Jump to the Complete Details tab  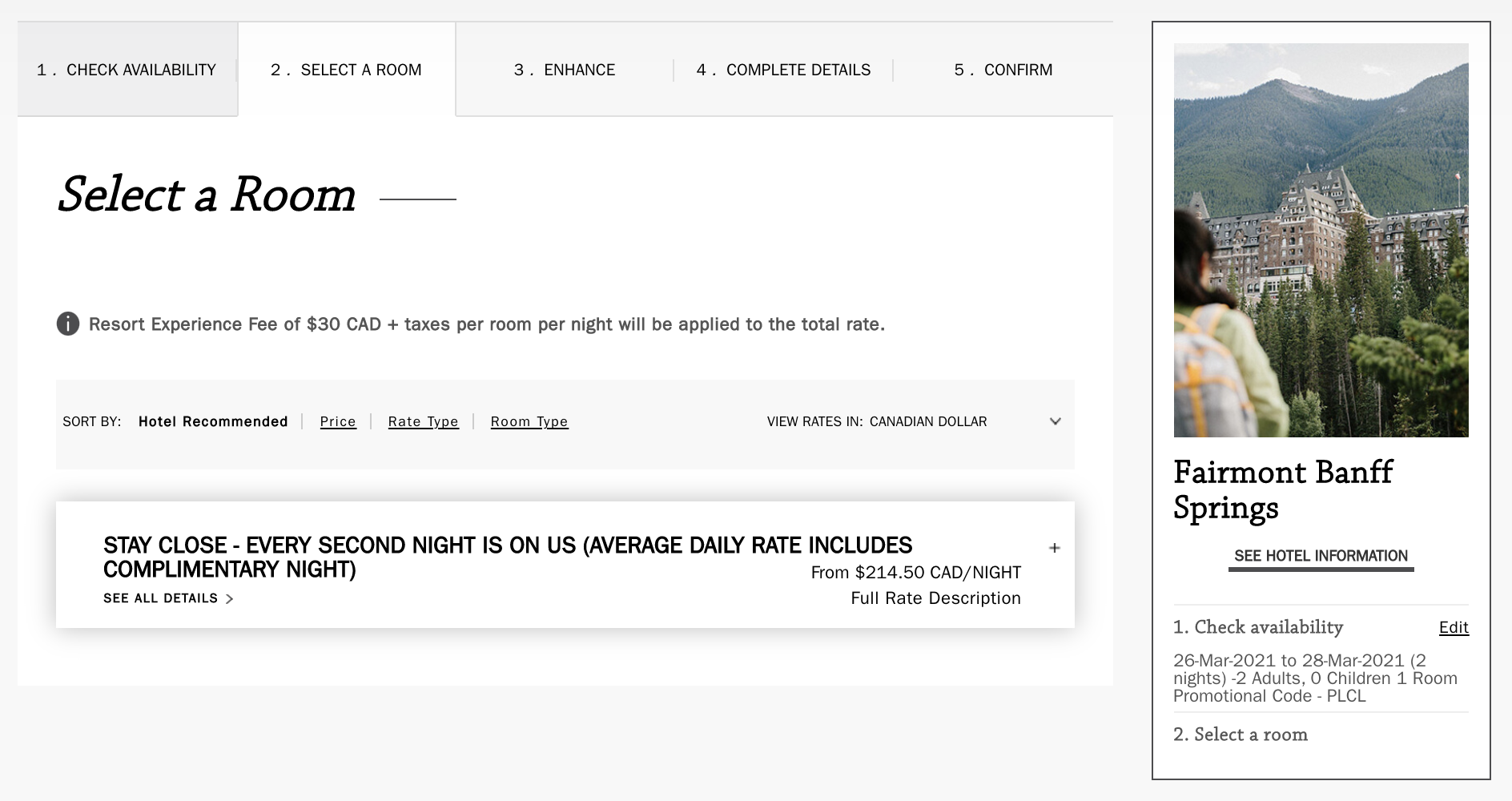(783, 70)
